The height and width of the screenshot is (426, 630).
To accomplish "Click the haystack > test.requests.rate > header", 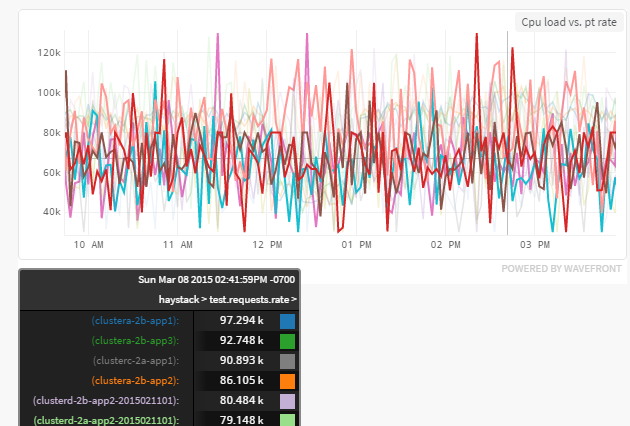I will point(227,300).
